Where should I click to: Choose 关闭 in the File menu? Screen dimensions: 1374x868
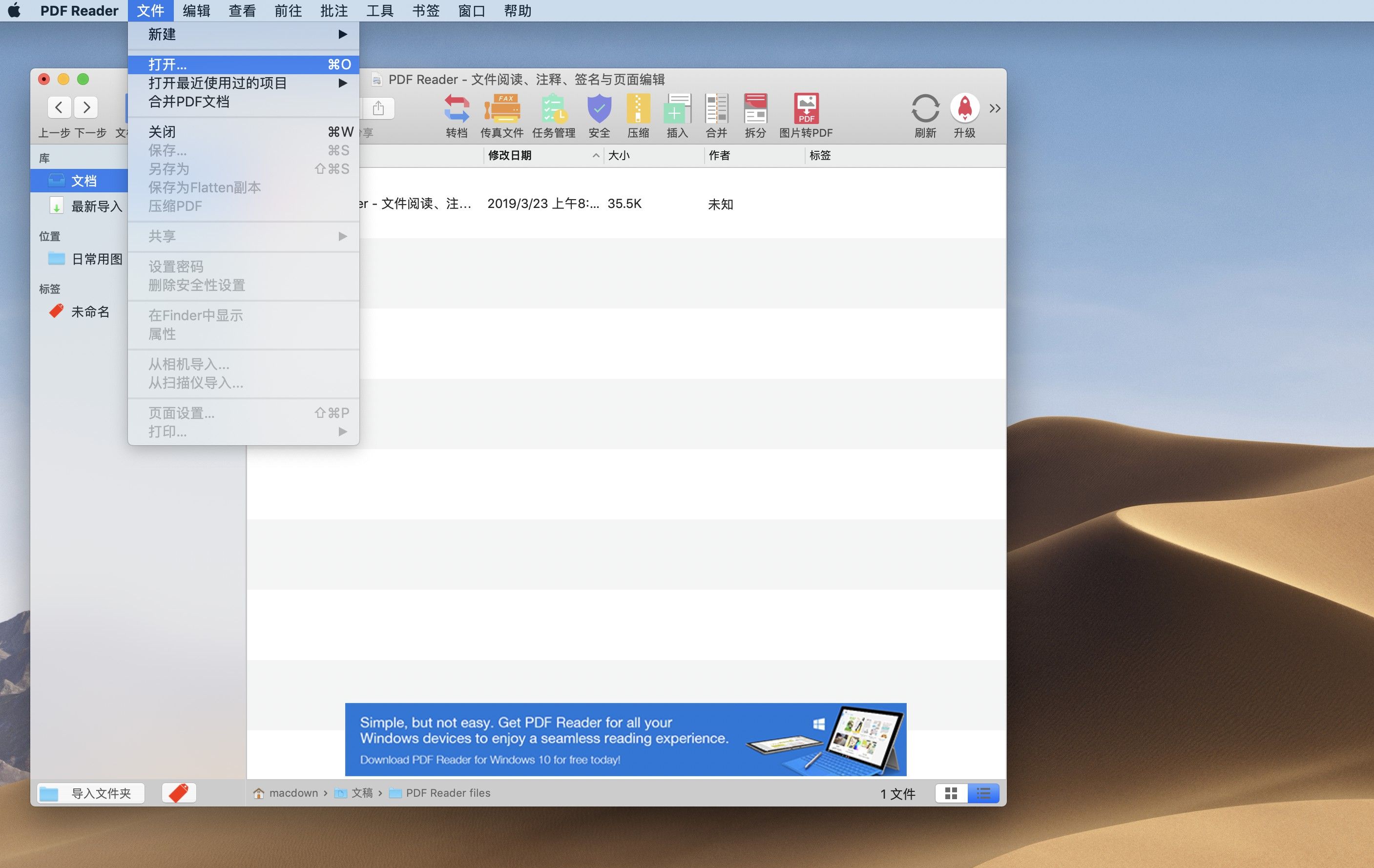click(x=244, y=132)
